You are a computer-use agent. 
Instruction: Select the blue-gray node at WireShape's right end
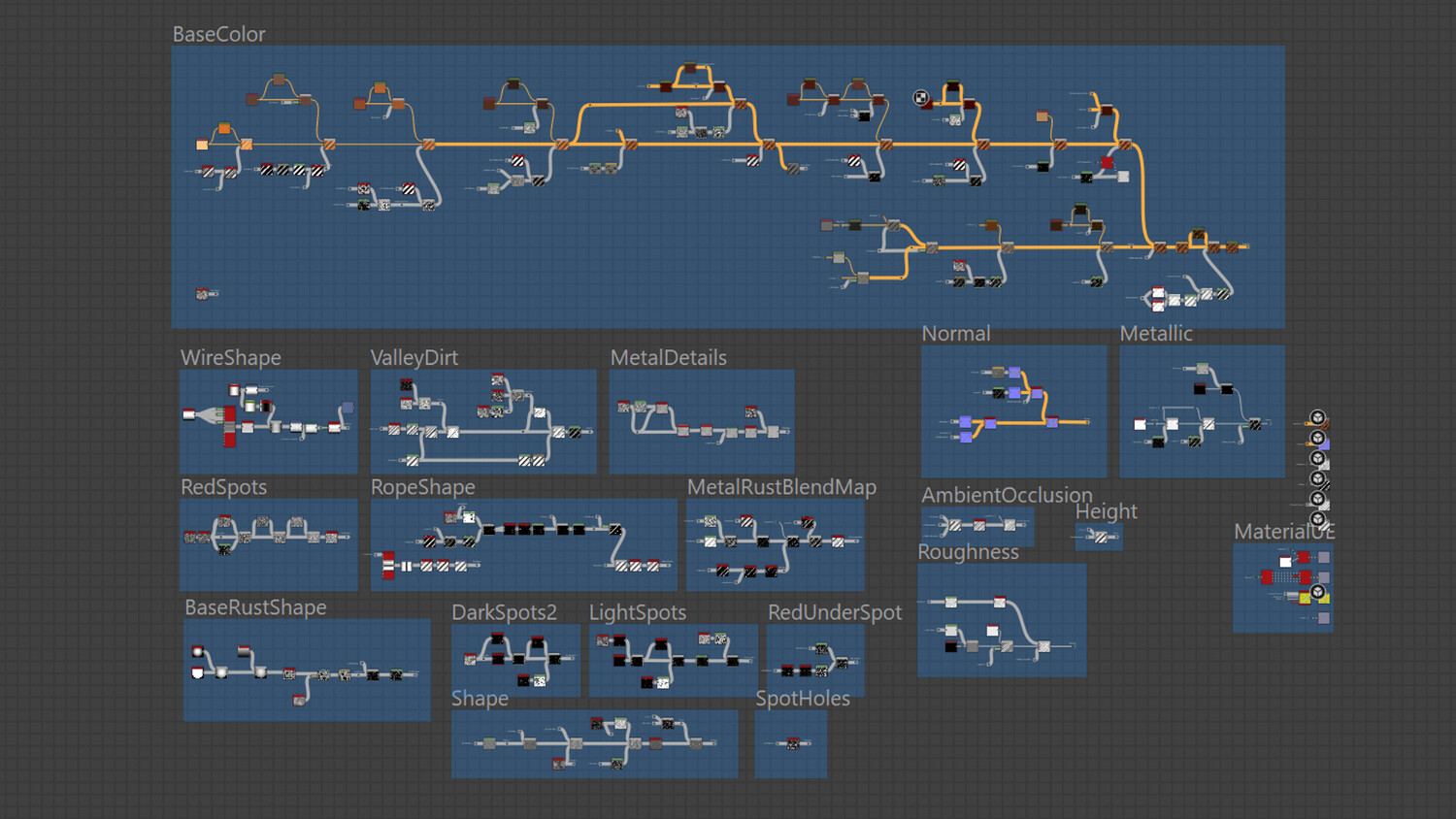[x=347, y=408]
